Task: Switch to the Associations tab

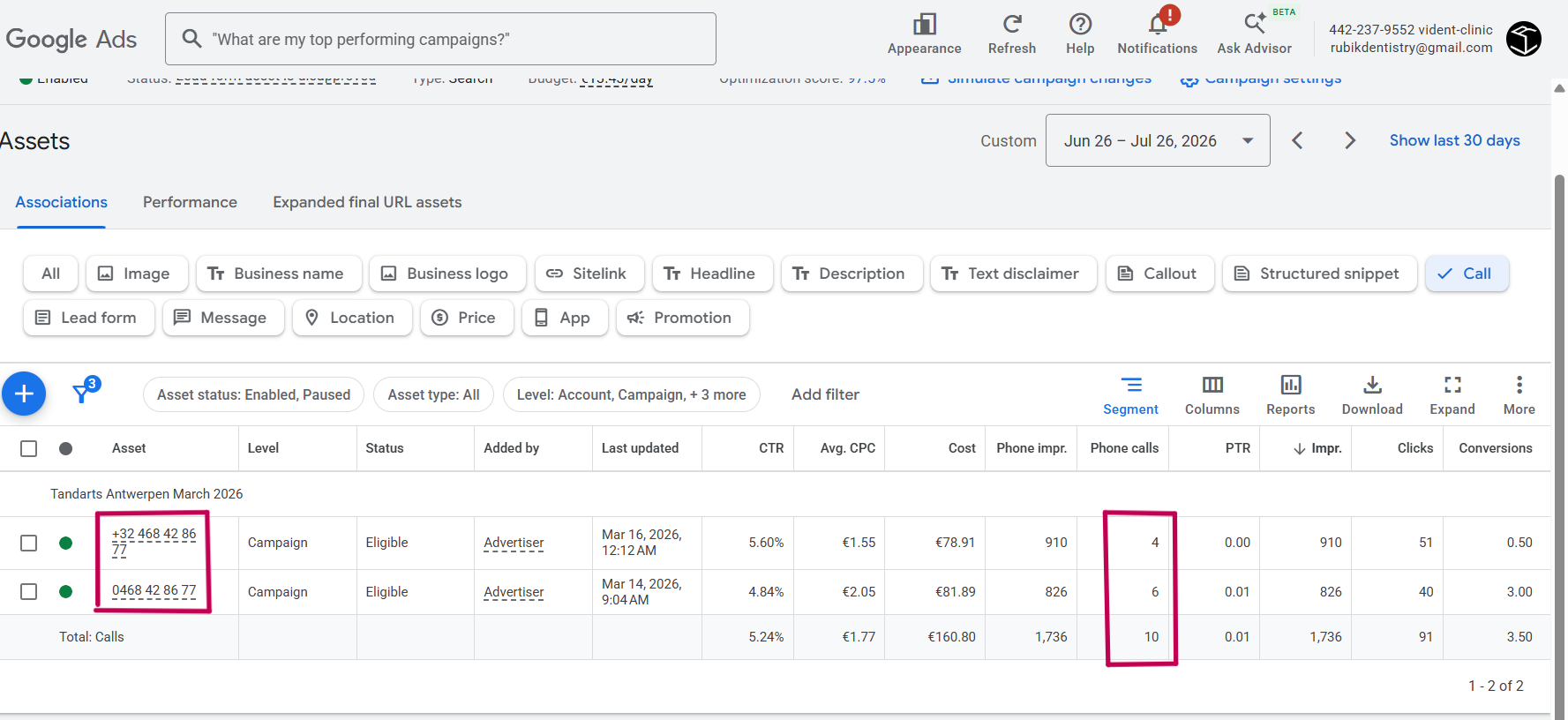Action: [61, 202]
